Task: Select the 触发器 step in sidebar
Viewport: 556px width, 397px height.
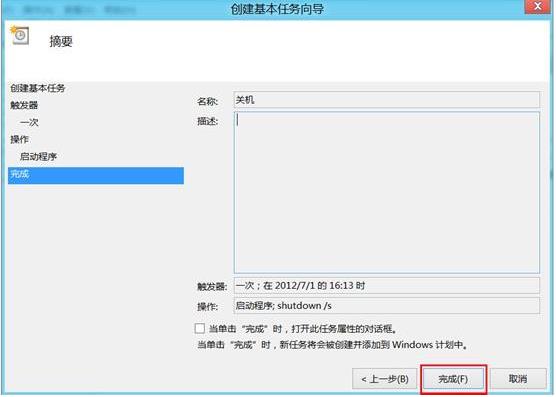Action: pyautogui.click(x=24, y=105)
